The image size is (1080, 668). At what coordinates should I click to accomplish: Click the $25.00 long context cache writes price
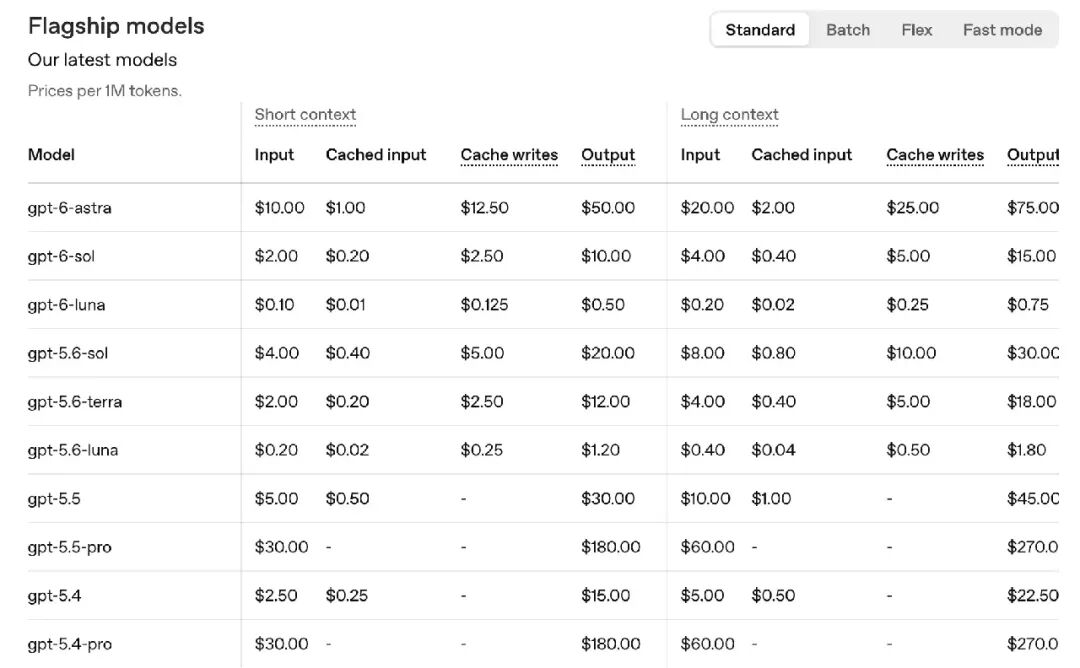pos(912,207)
